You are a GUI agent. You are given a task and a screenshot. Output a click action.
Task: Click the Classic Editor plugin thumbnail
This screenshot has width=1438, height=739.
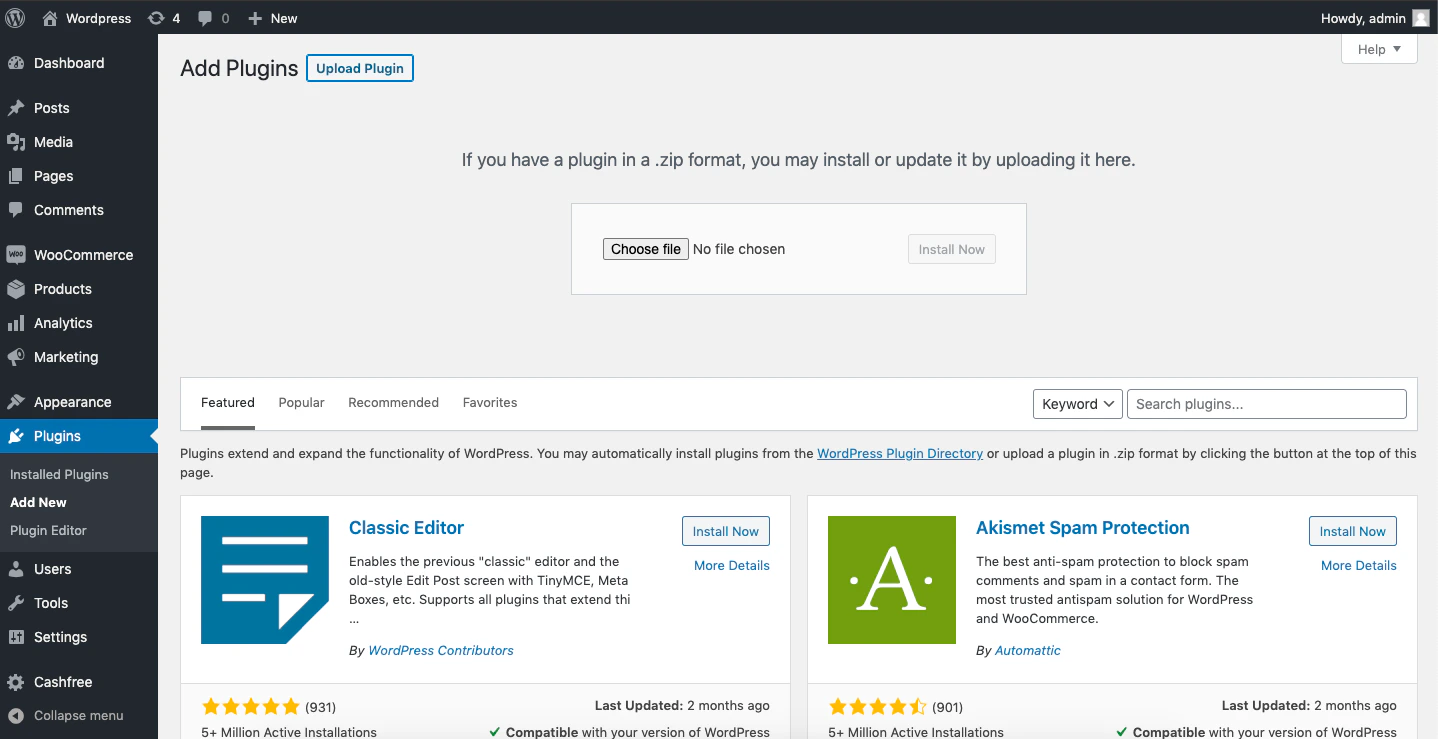[265, 580]
